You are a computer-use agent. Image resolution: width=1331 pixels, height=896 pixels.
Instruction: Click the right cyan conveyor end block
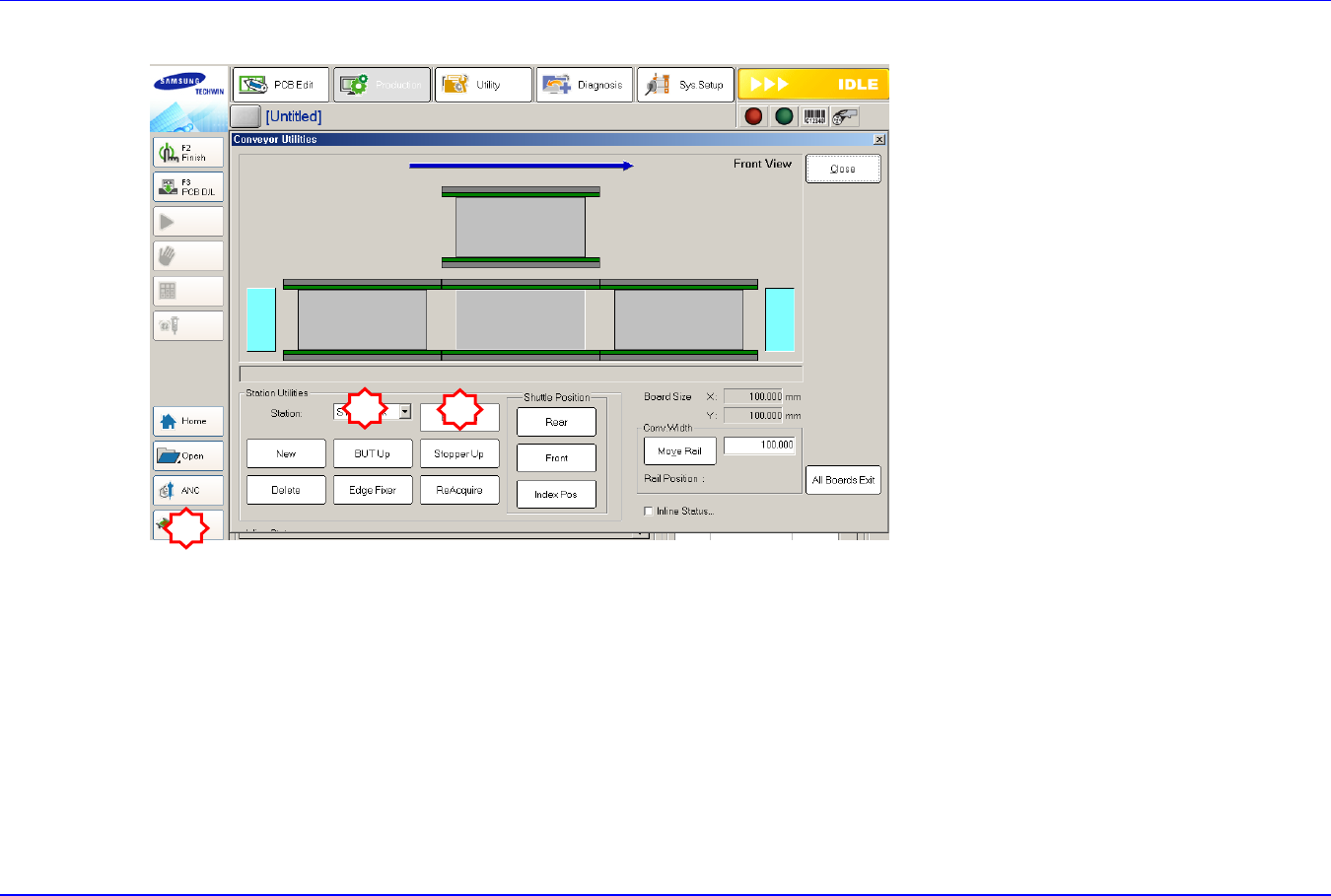[780, 319]
